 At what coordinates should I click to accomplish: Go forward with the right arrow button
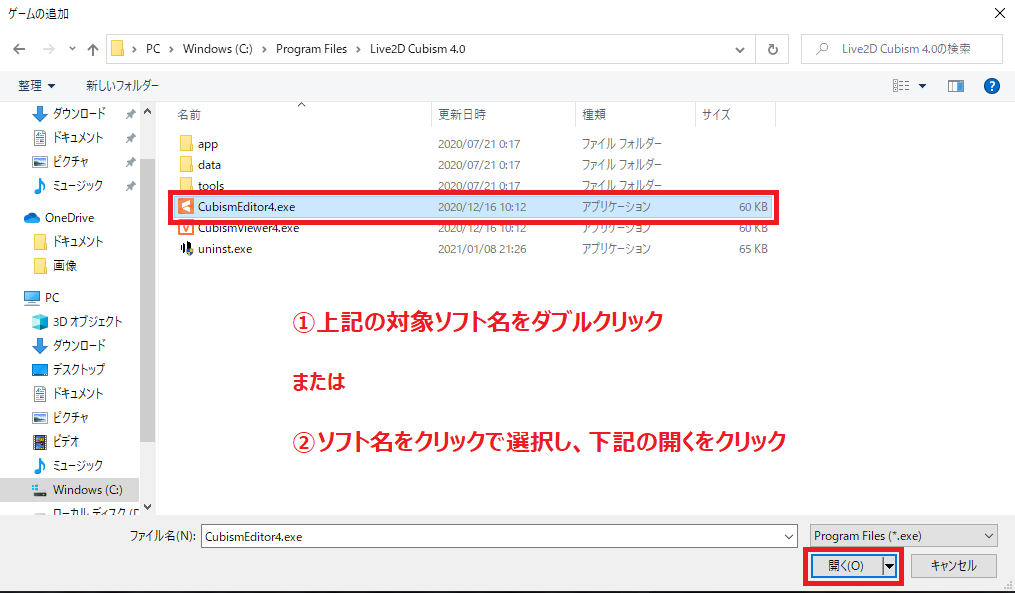[49, 49]
